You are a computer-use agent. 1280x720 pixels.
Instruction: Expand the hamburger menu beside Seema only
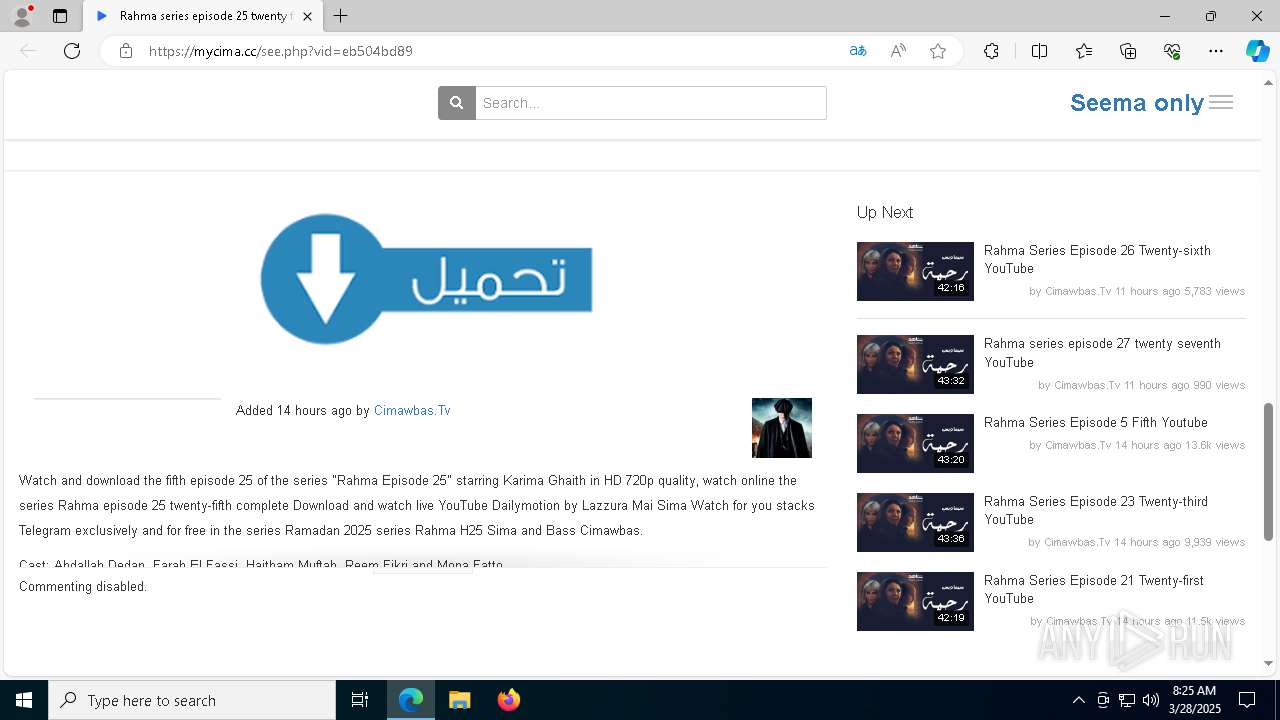pyautogui.click(x=1221, y=102)
